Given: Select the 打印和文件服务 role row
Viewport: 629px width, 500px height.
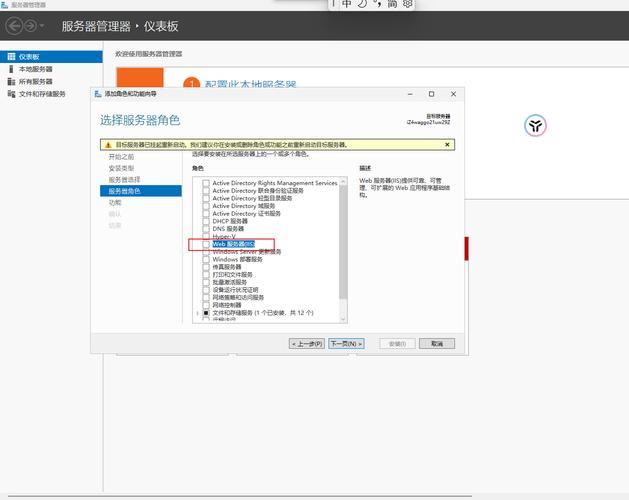Looking at the screenshot, I should click(233, 274).
